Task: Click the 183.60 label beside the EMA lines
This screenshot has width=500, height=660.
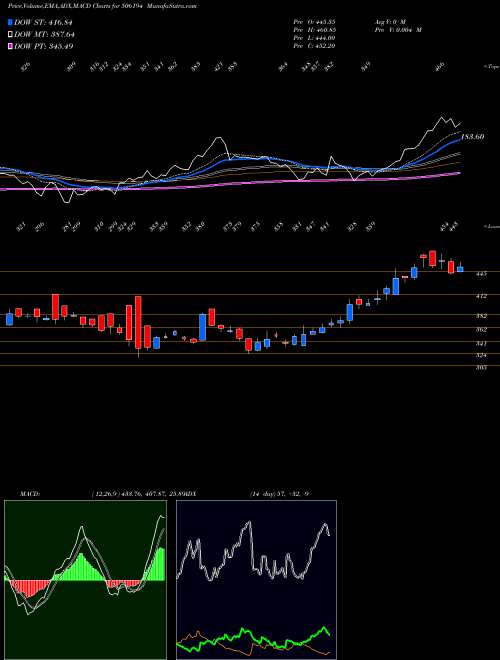Action: click(x=473, y=137)
